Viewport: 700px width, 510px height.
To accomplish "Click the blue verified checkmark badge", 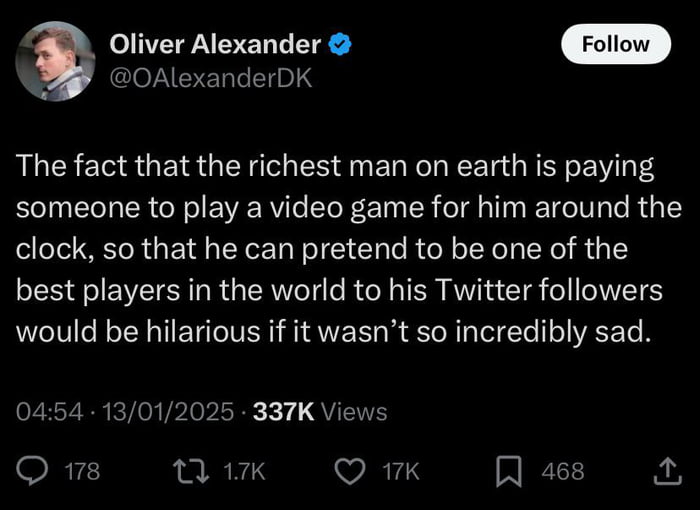I will pos(340,44).
